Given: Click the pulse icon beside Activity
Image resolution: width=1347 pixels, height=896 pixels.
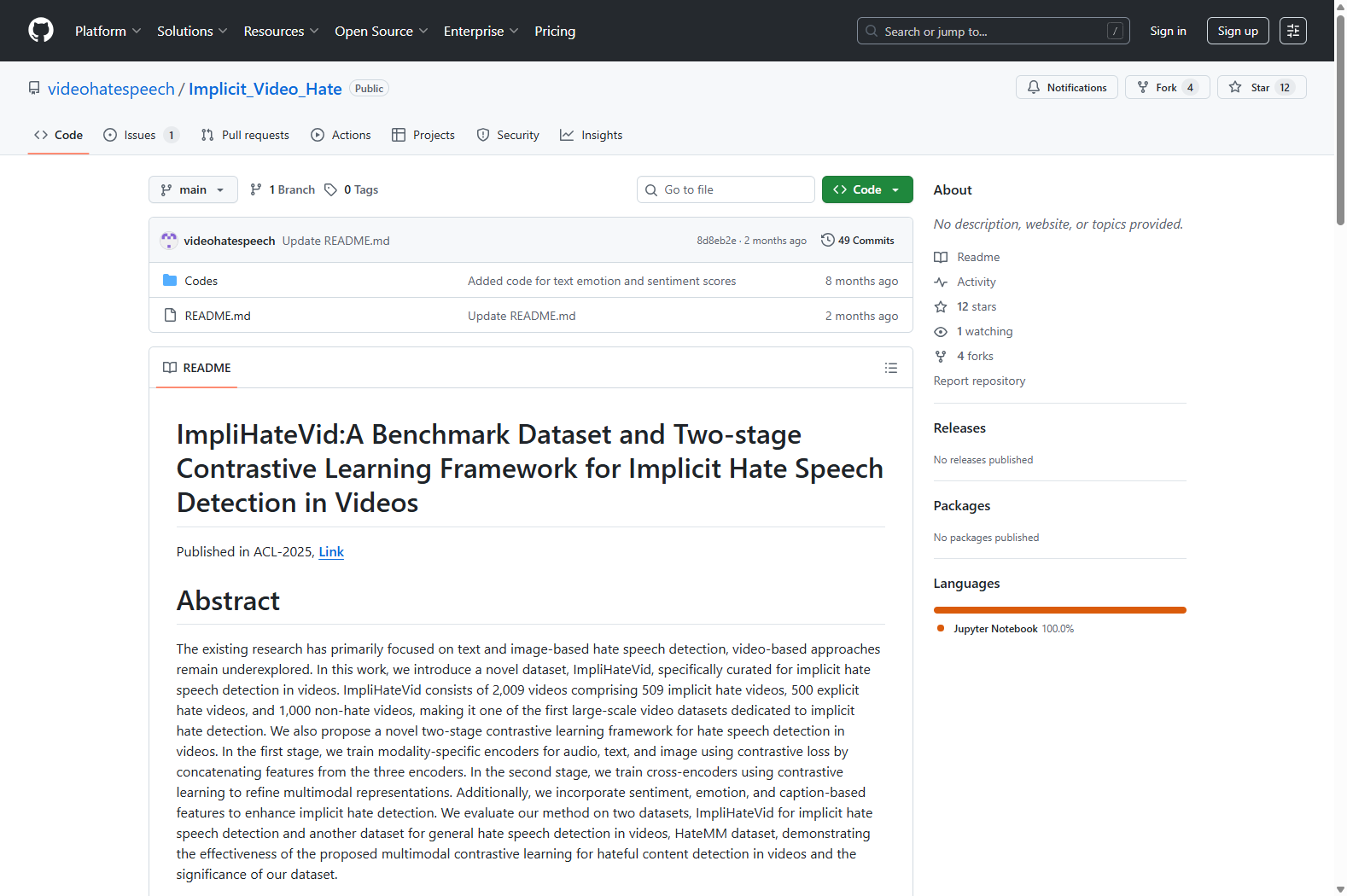Looking at the screenshot, I should 941,282.
